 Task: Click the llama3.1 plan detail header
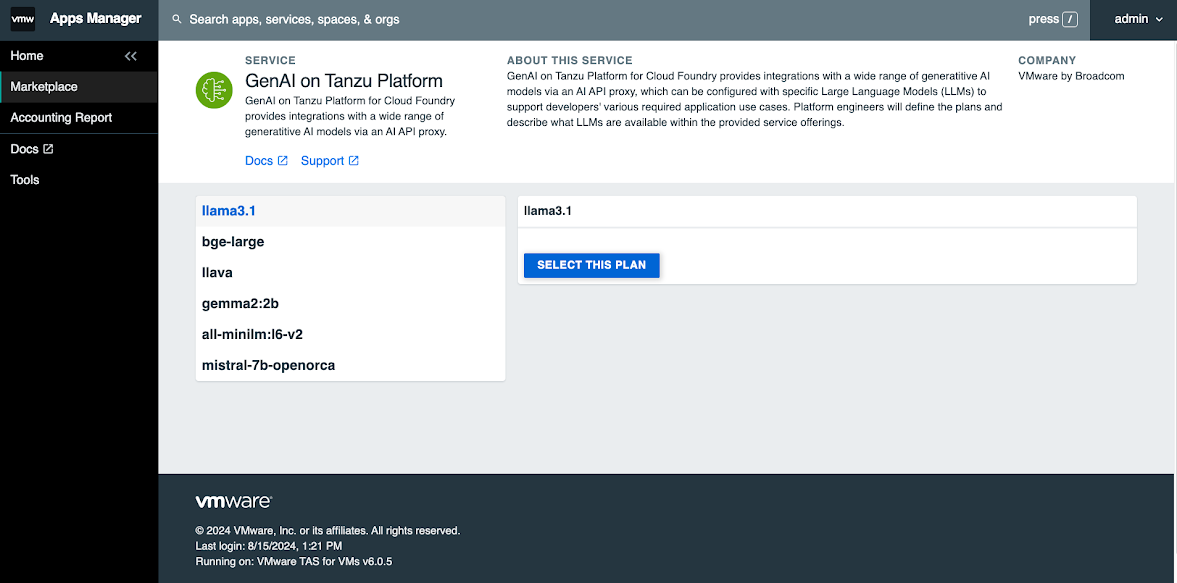coord(827,212)
